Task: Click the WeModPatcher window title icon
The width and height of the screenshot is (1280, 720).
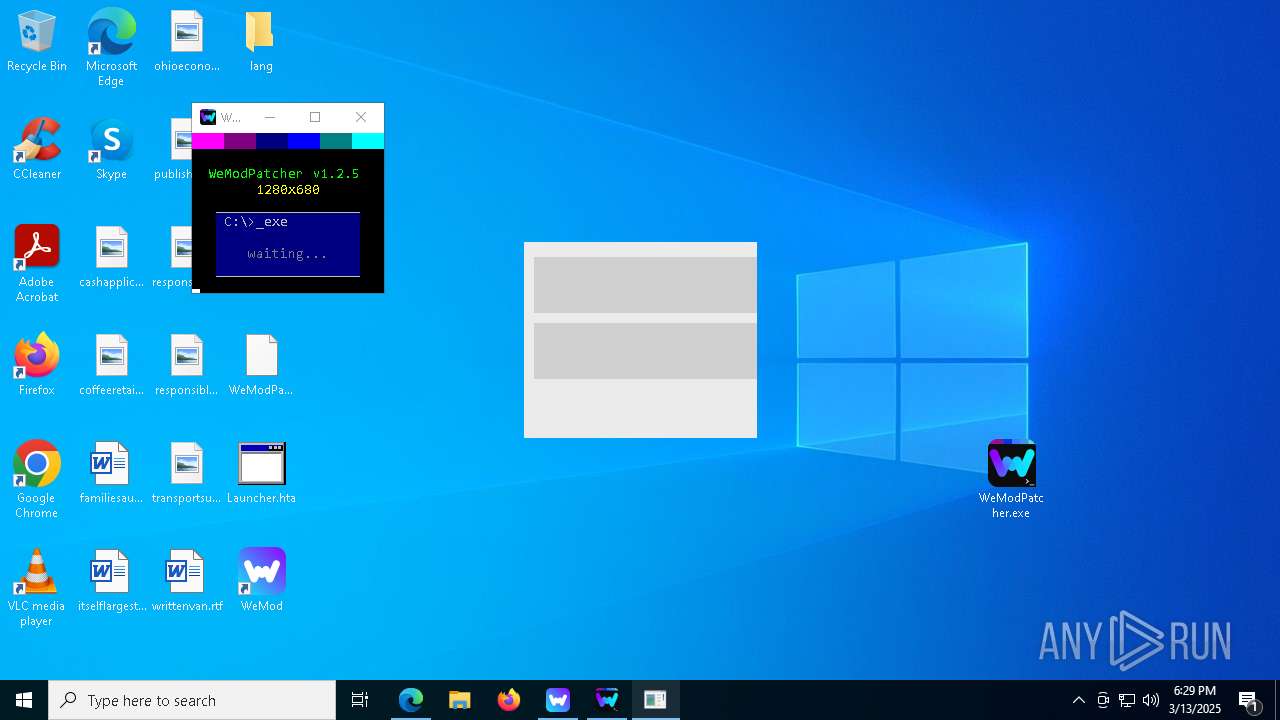Action: click(x=208, y=117)
